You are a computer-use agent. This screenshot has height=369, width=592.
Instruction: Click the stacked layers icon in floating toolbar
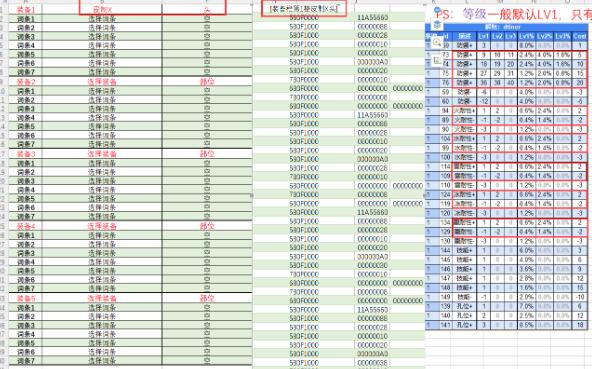point(437,25)
